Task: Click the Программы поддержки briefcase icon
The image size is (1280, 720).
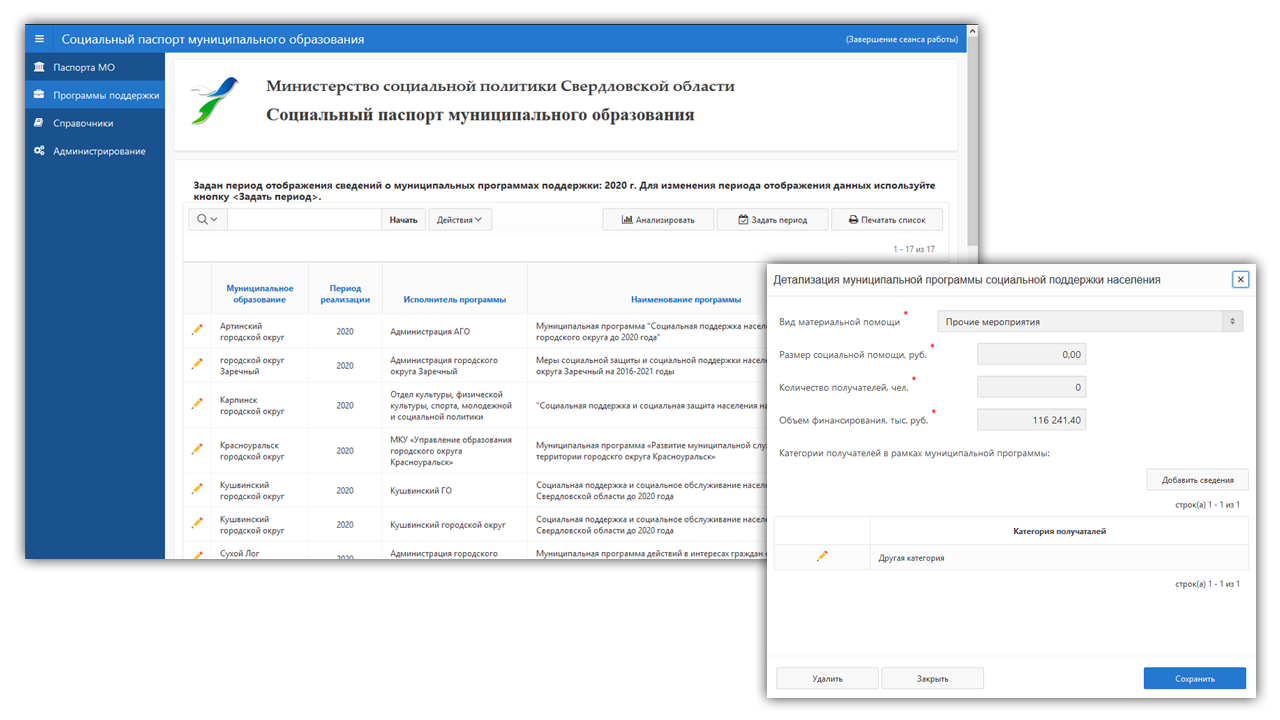Action: coord(39,95)
